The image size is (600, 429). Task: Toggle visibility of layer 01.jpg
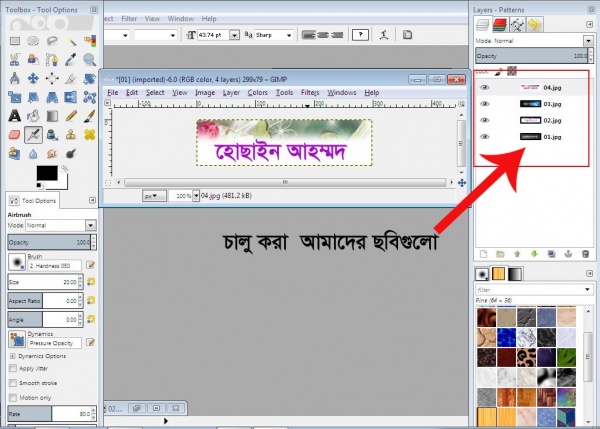click(484, 137)
